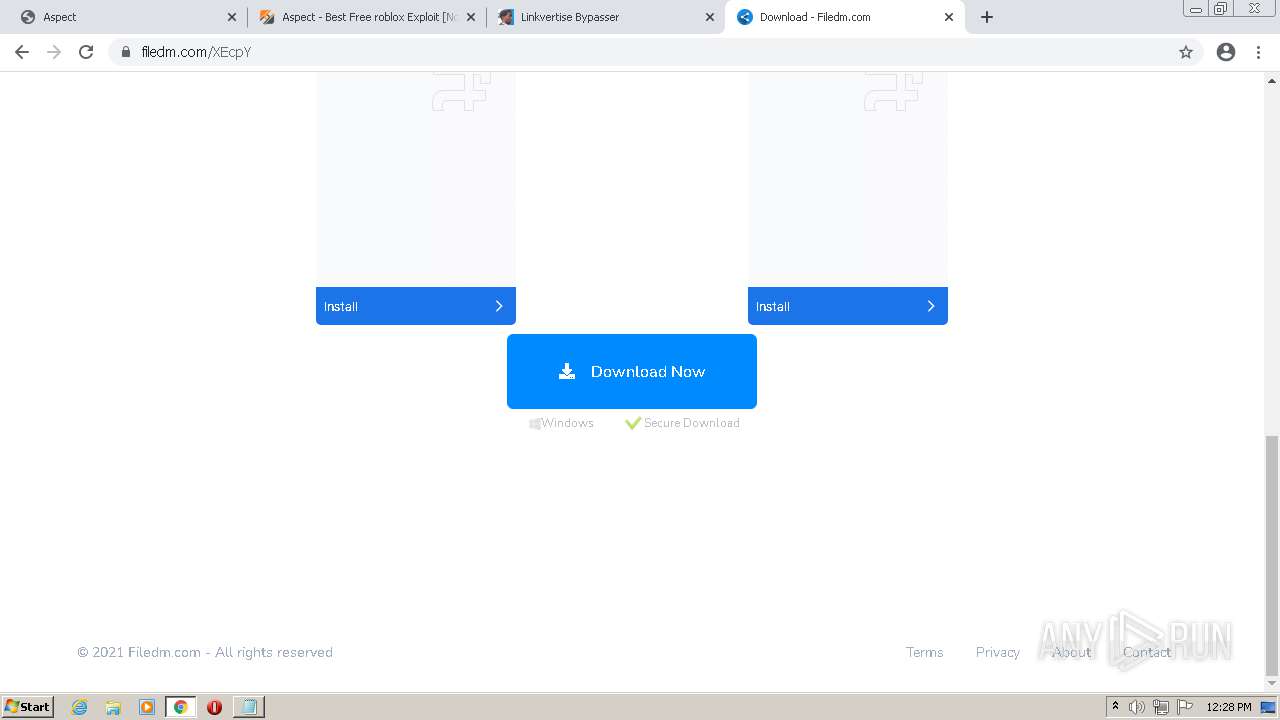Restore down the Chrome window

coord(1221,9)
